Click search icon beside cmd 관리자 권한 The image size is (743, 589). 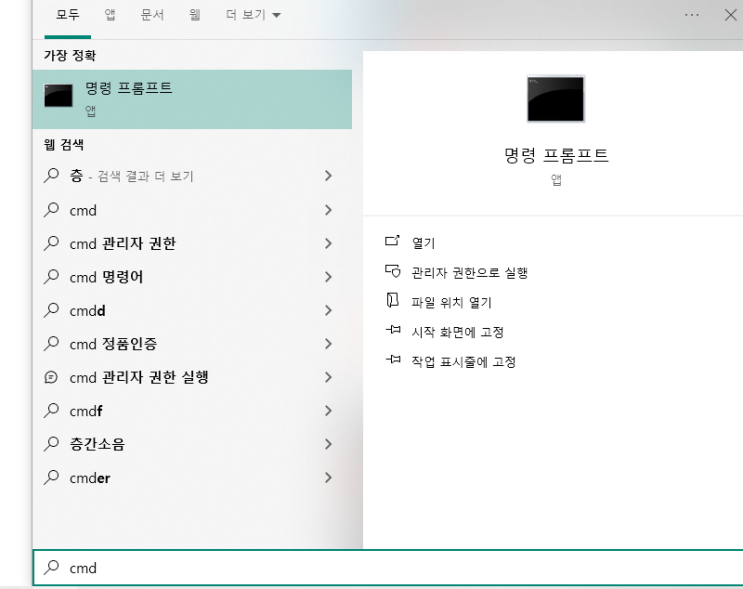[51, 243]
